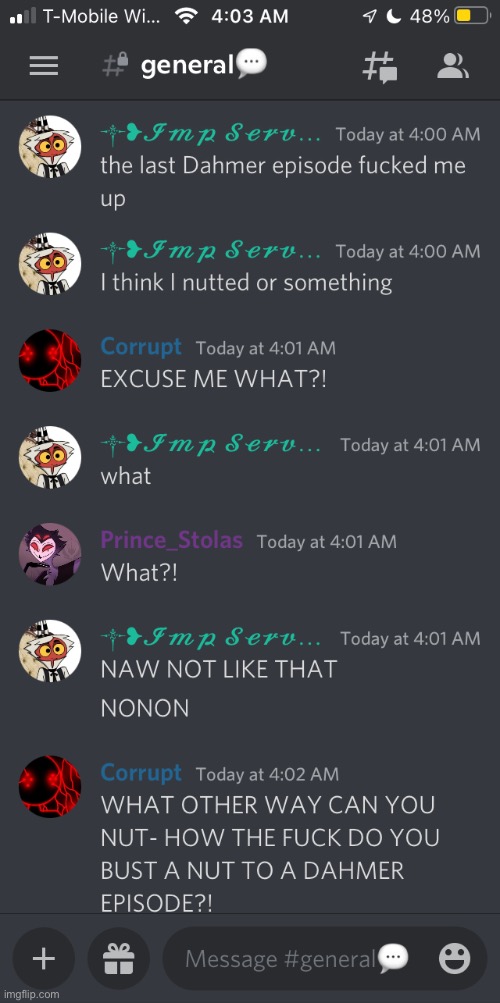Select the 'EXCUSE ME WHAT?!' message

pos(214,379)
